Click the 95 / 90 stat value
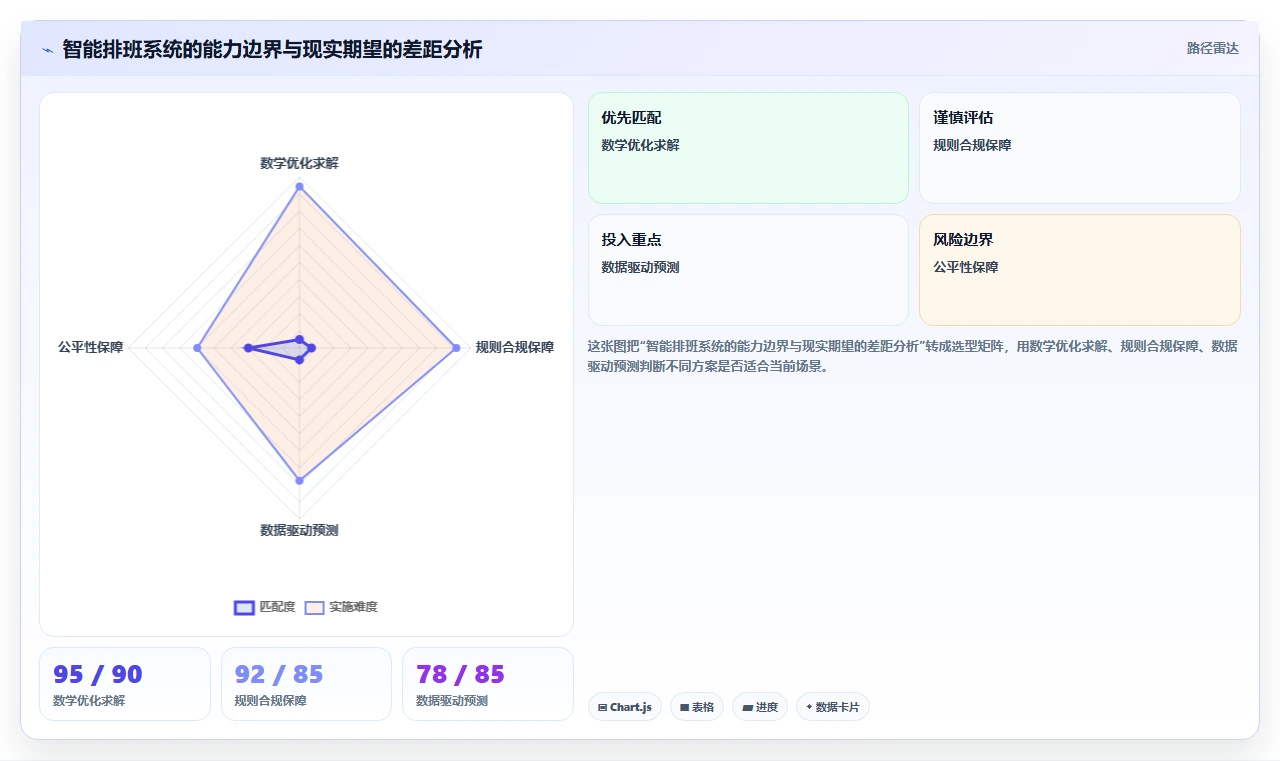1280x761 pixels. pos(98,674)
